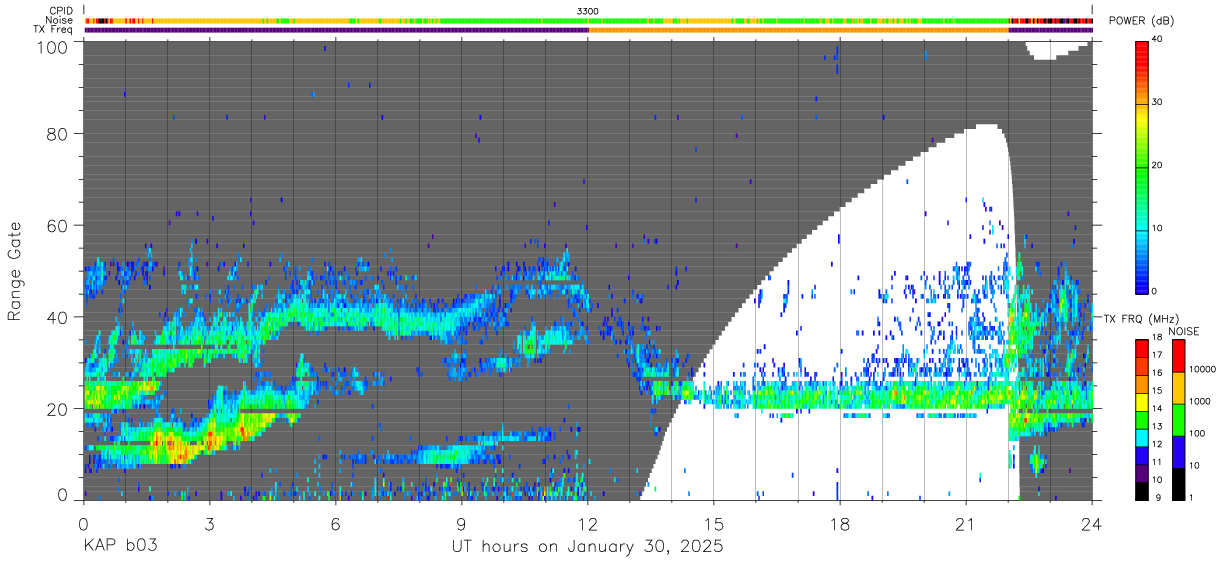Image resolution: width=1228 pixels, height=567 pixels.
Task: Click the 'CPID' row label
Action: (62, 10)
